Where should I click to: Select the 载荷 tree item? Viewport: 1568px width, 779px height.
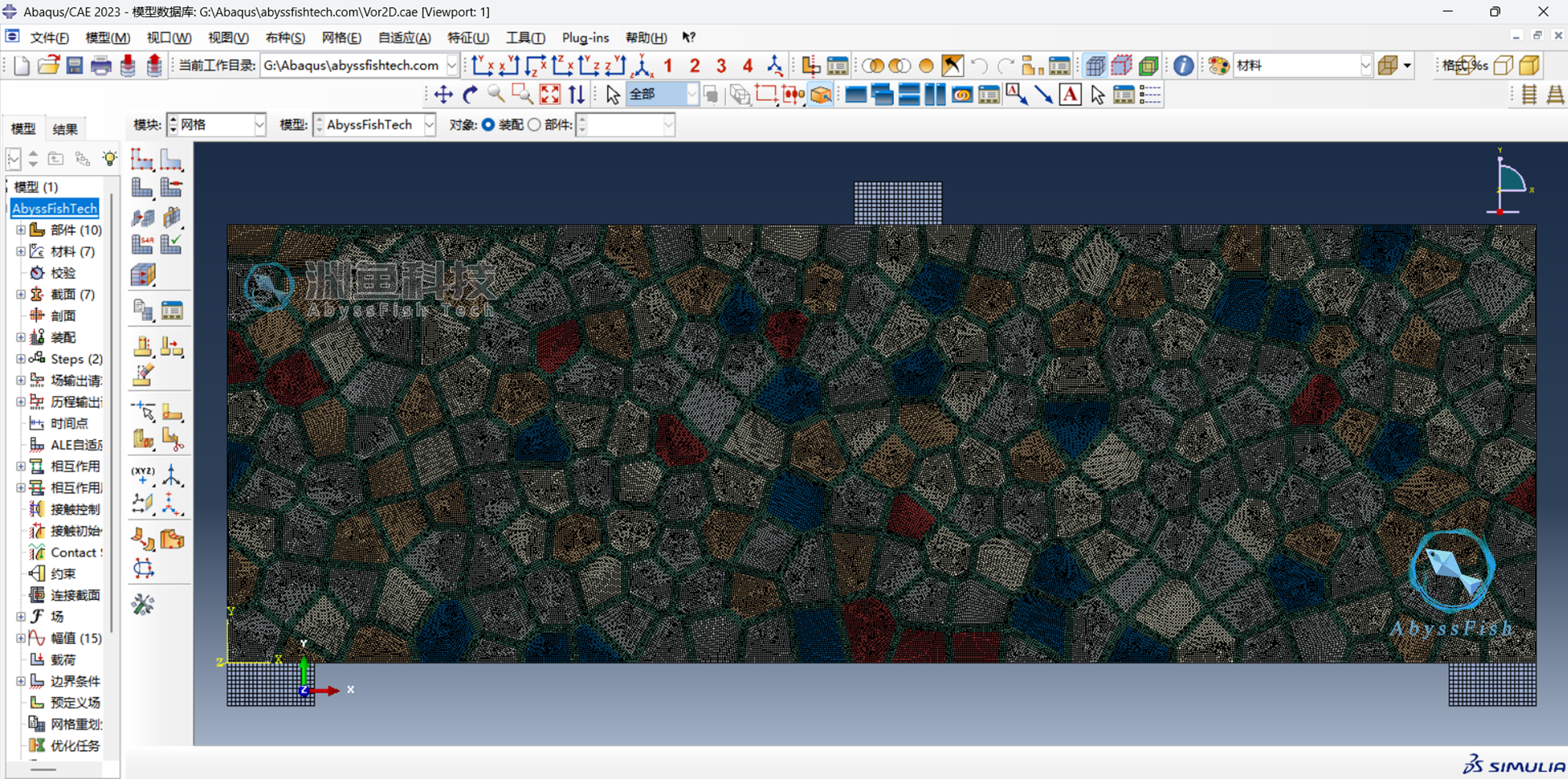pyautogui.click(x=63, y=660)
